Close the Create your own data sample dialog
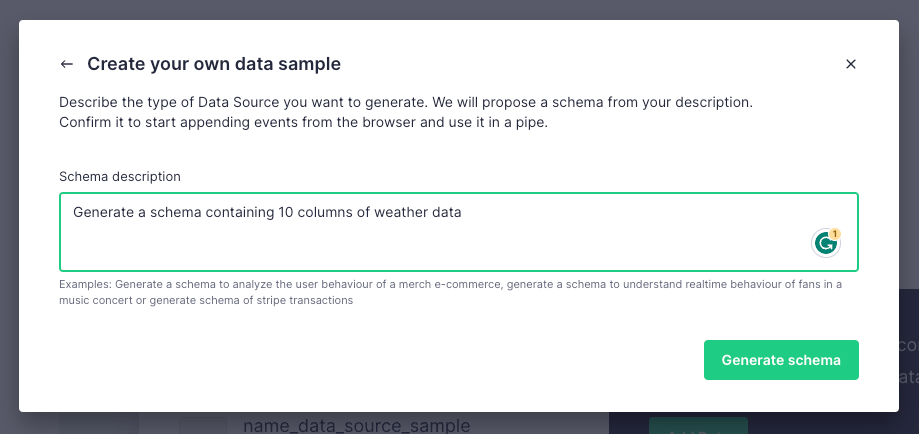This screenshot has width=919, height=434. pos(851,64)
